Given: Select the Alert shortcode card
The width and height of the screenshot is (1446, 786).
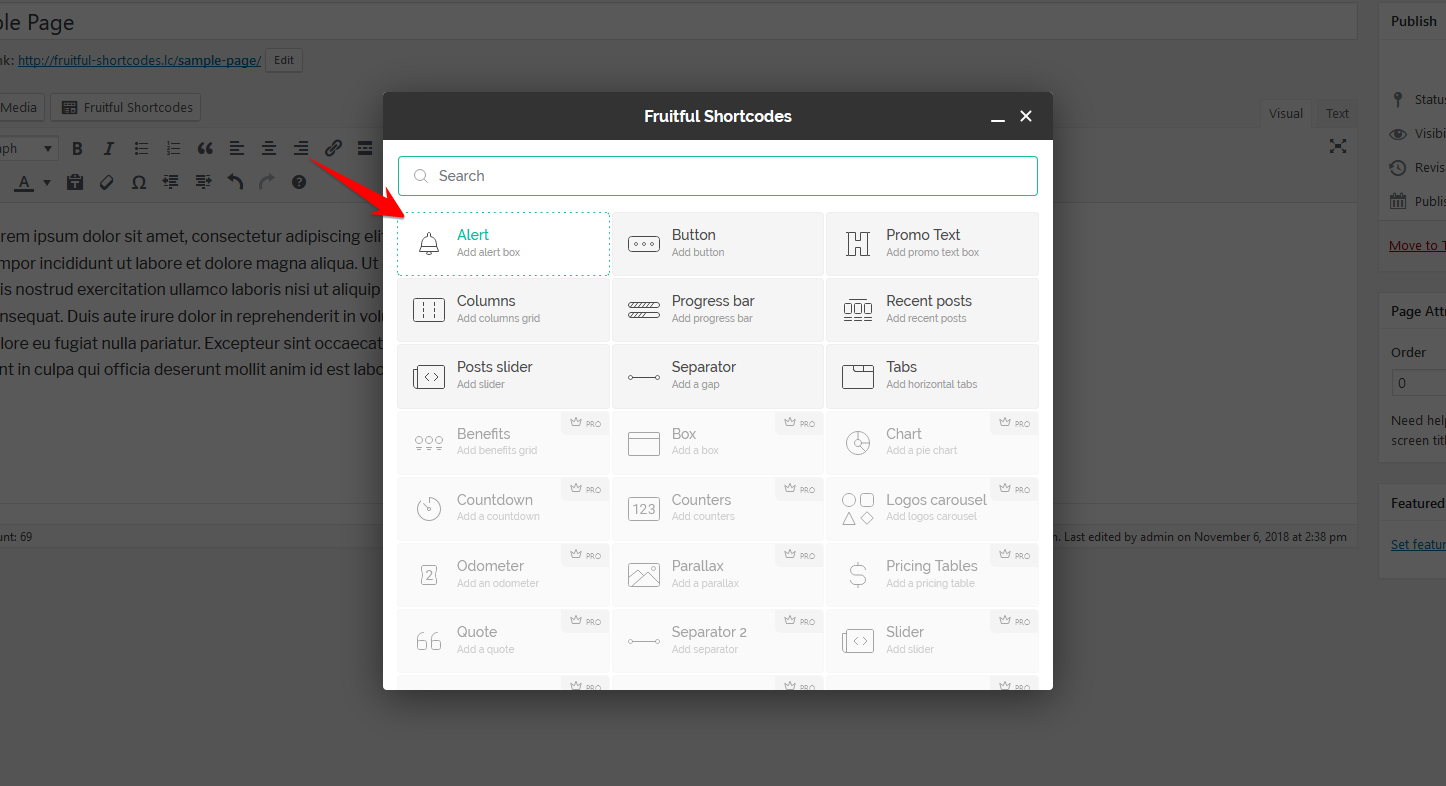Looking at the screenshot, I should point(503,244).
